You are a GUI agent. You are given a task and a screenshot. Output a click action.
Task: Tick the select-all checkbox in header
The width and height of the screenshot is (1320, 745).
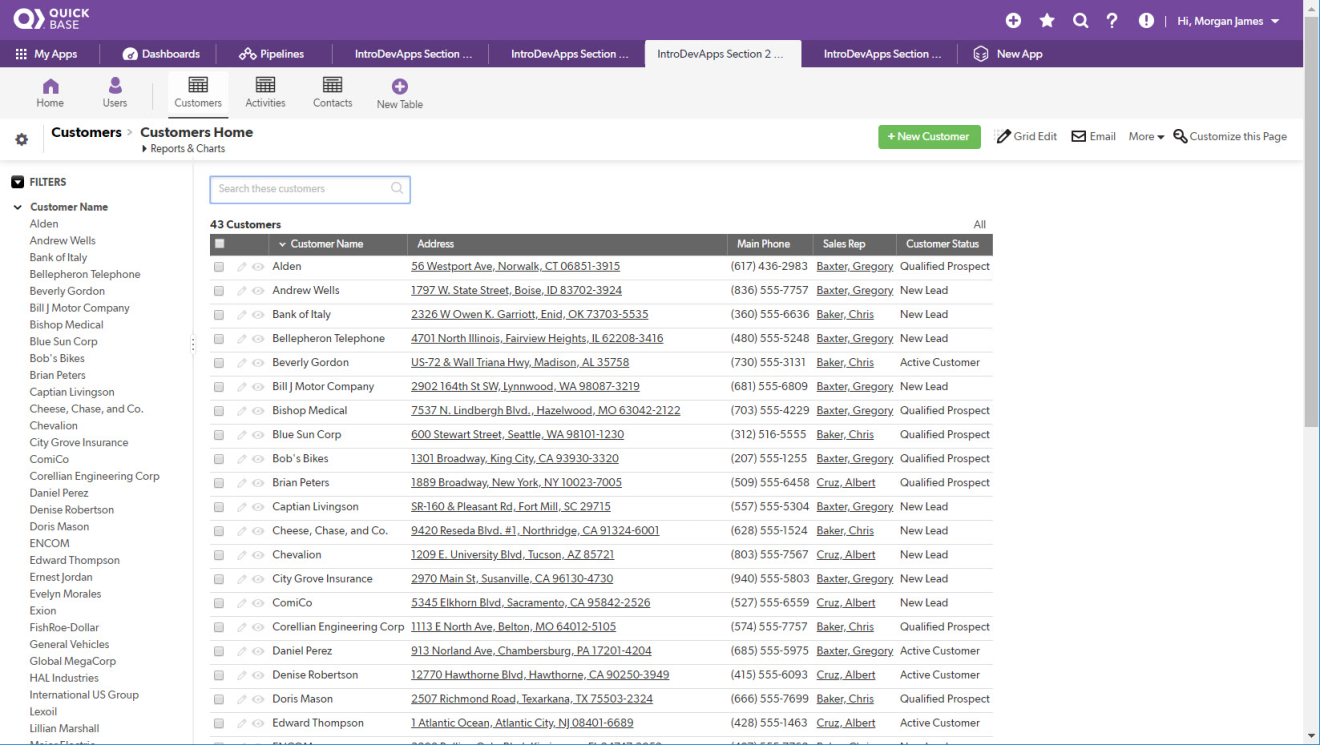(219, 244)
